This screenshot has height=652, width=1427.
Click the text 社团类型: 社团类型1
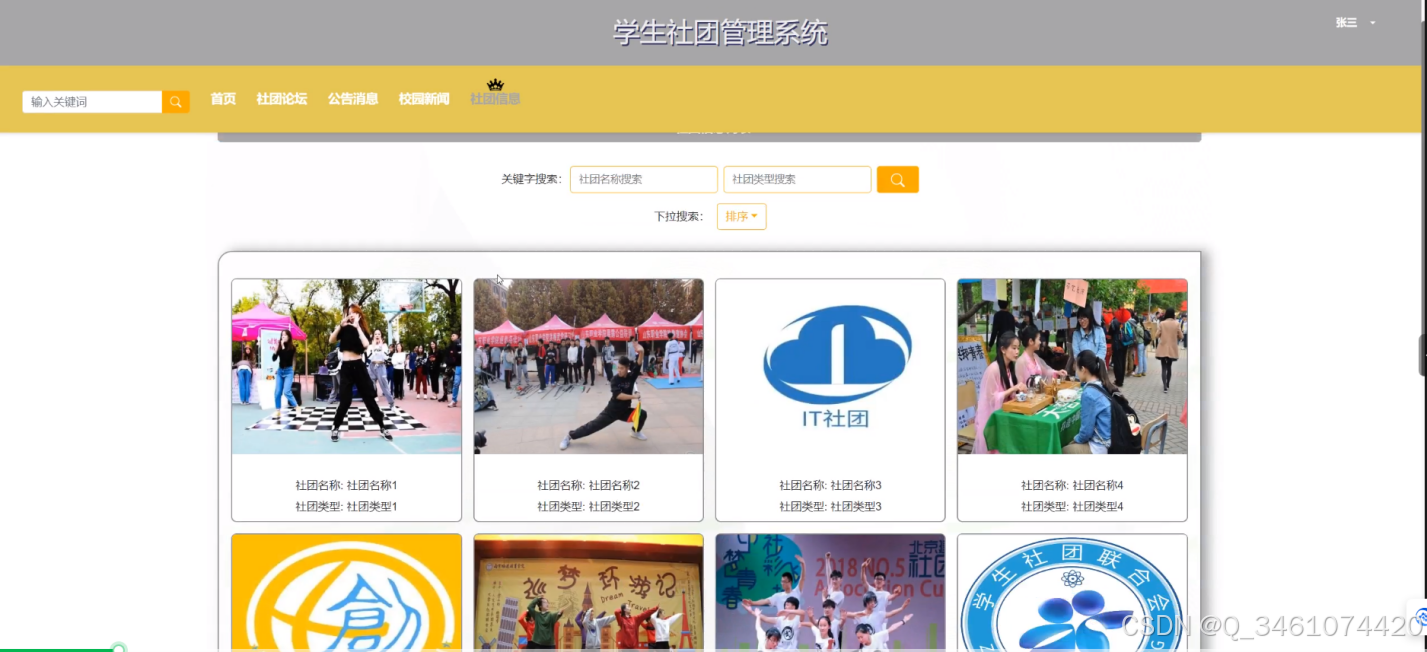coord(346,507)
